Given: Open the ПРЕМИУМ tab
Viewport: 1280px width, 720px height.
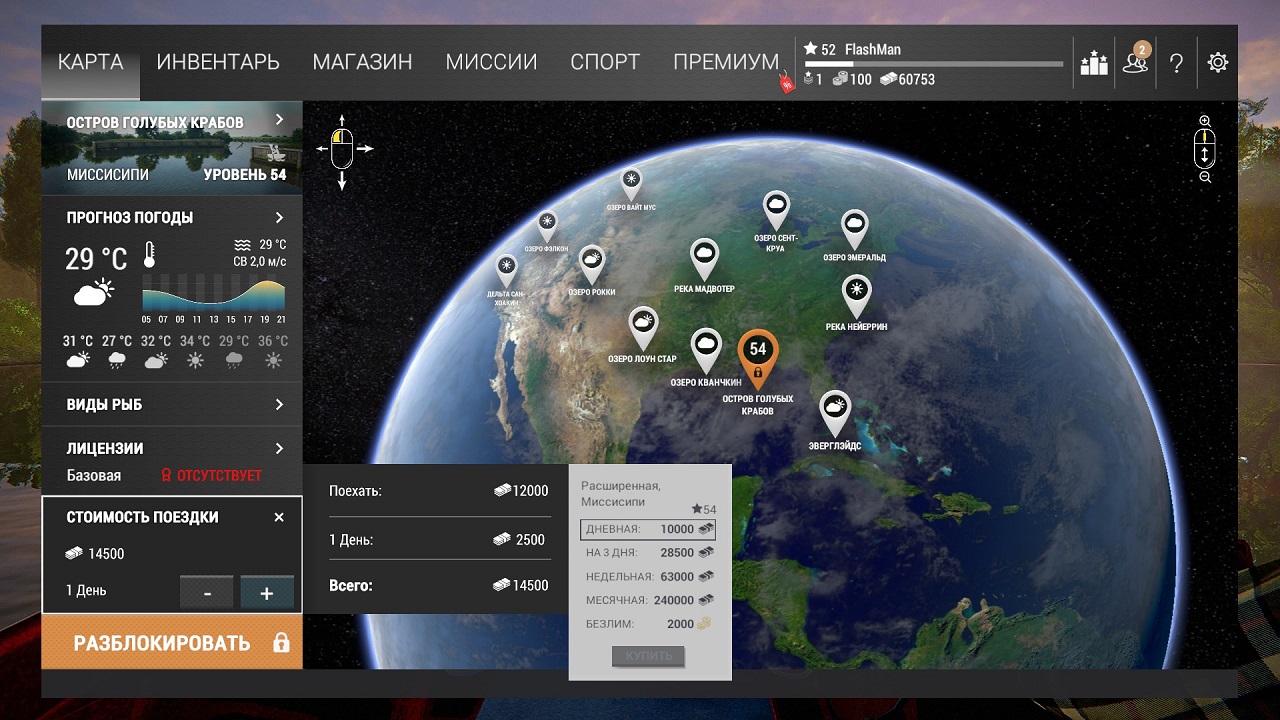Looking at the screenshot, I should 726,62.
